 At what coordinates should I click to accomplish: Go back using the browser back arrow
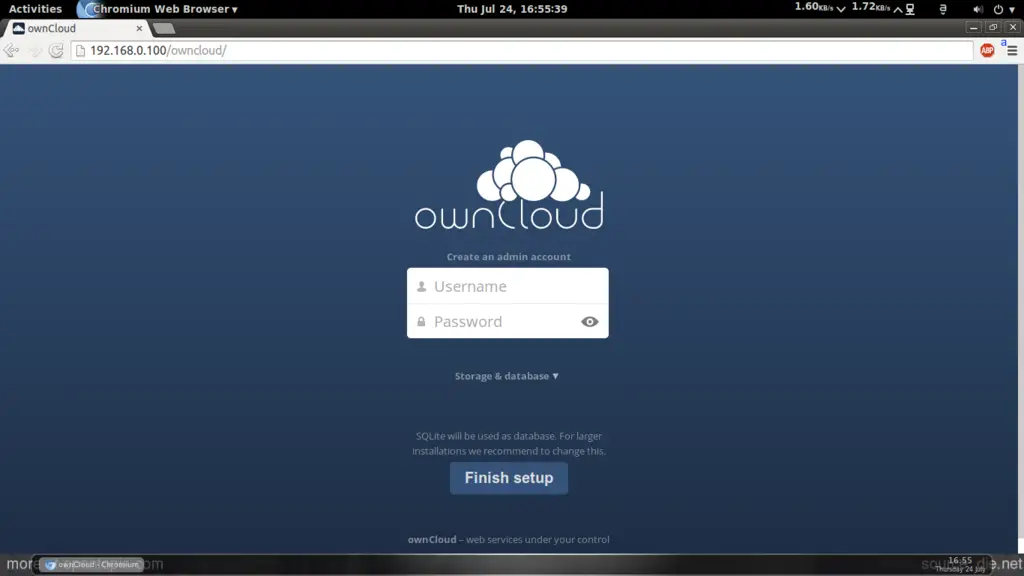click(11, 50)
